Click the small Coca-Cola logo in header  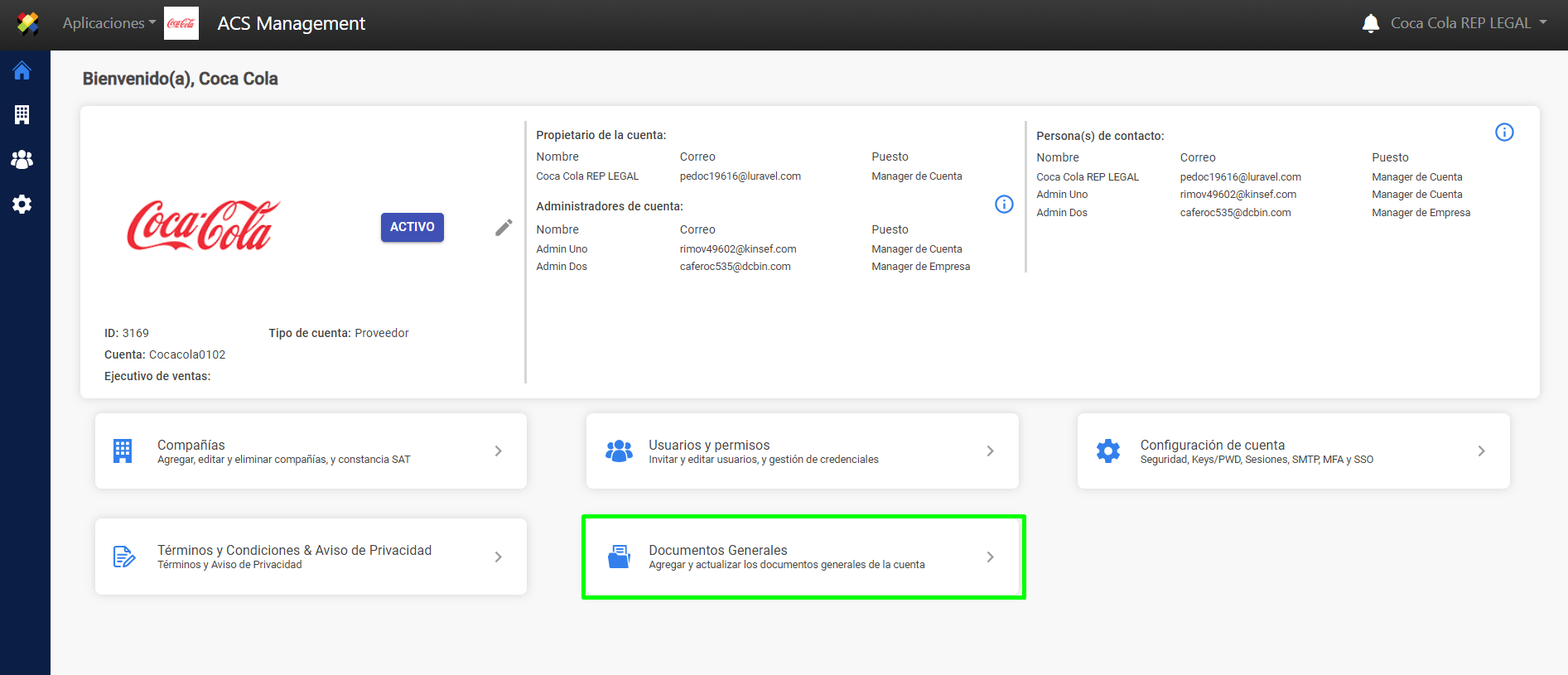pos(181,23)
